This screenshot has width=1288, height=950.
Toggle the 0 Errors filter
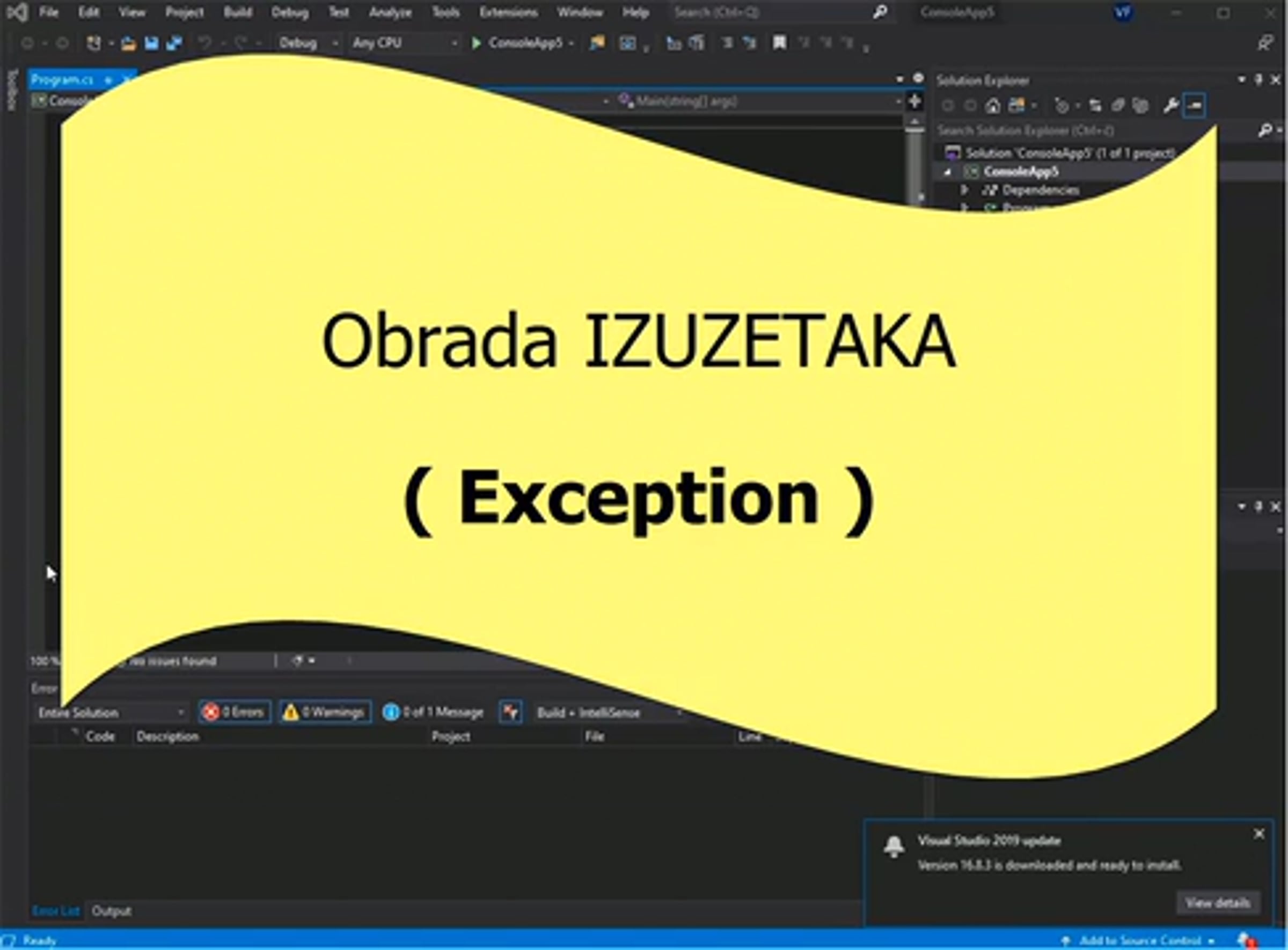pyautogui.click(x=235, y=712)
